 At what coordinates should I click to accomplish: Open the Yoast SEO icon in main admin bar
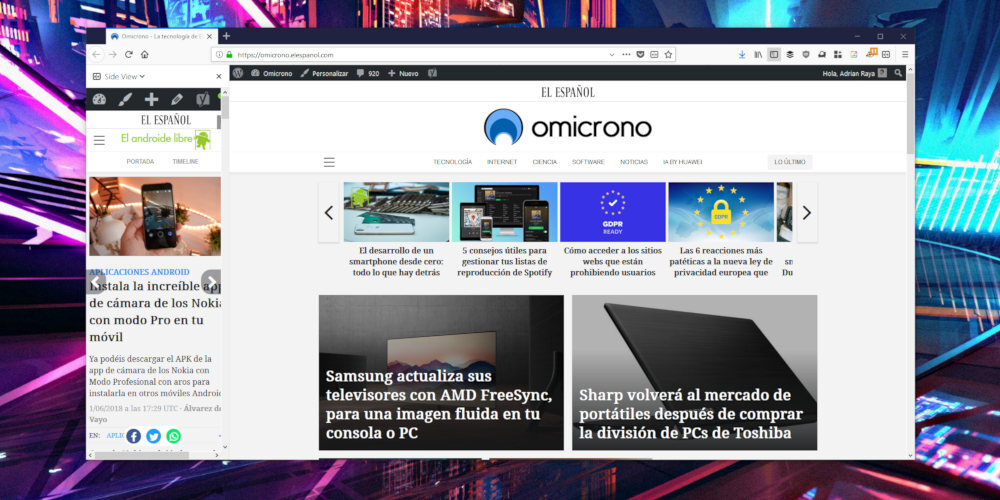pos(432,73)
